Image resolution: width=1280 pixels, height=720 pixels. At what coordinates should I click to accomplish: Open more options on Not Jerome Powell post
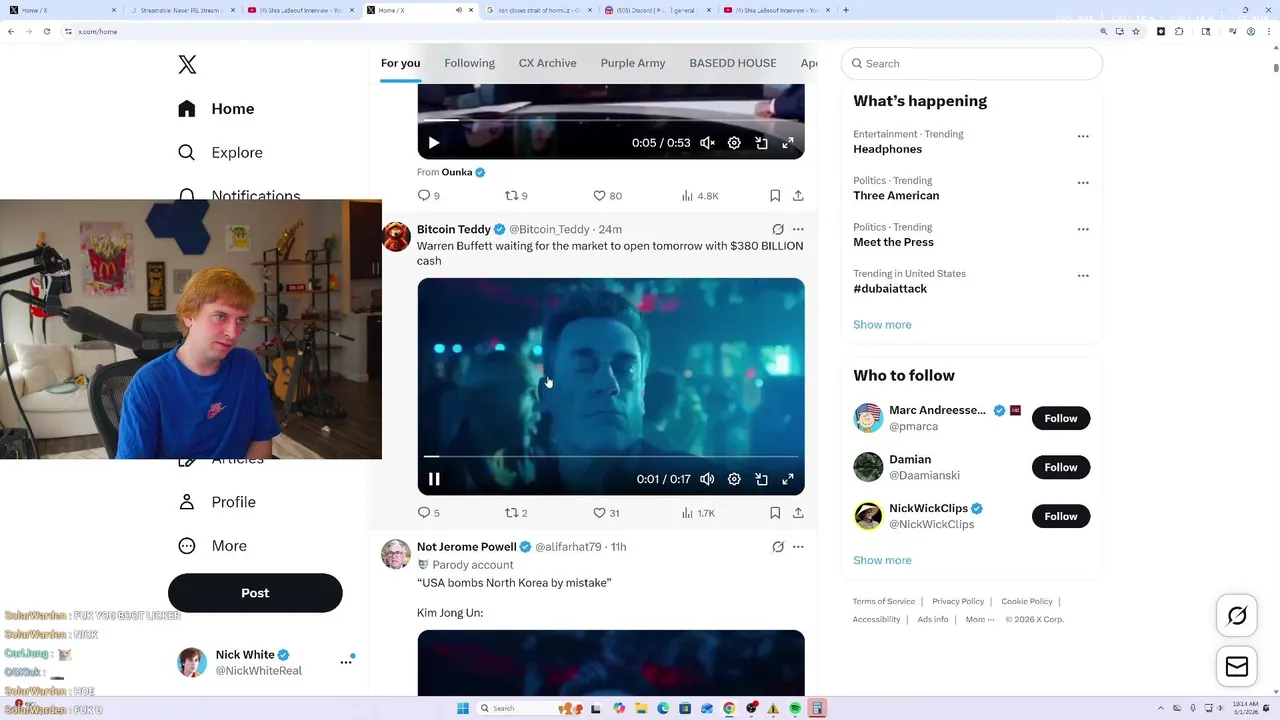pyautogui.click(x=798, y=547)
